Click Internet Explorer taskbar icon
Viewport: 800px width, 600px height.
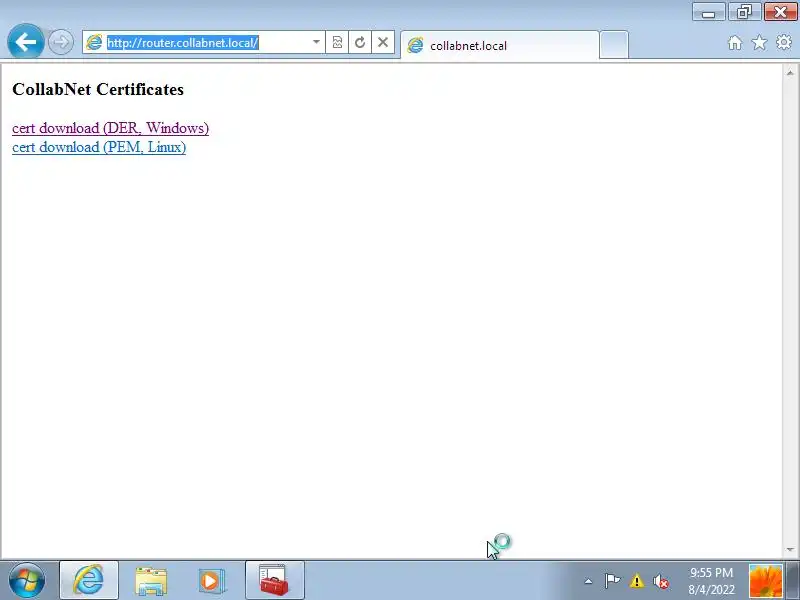89,580
